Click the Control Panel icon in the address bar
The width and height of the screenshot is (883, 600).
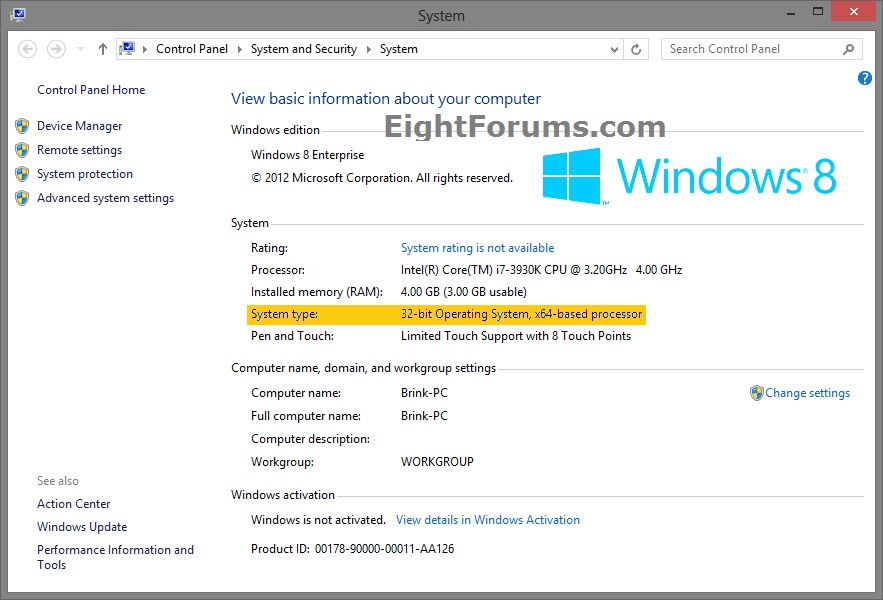128,48
